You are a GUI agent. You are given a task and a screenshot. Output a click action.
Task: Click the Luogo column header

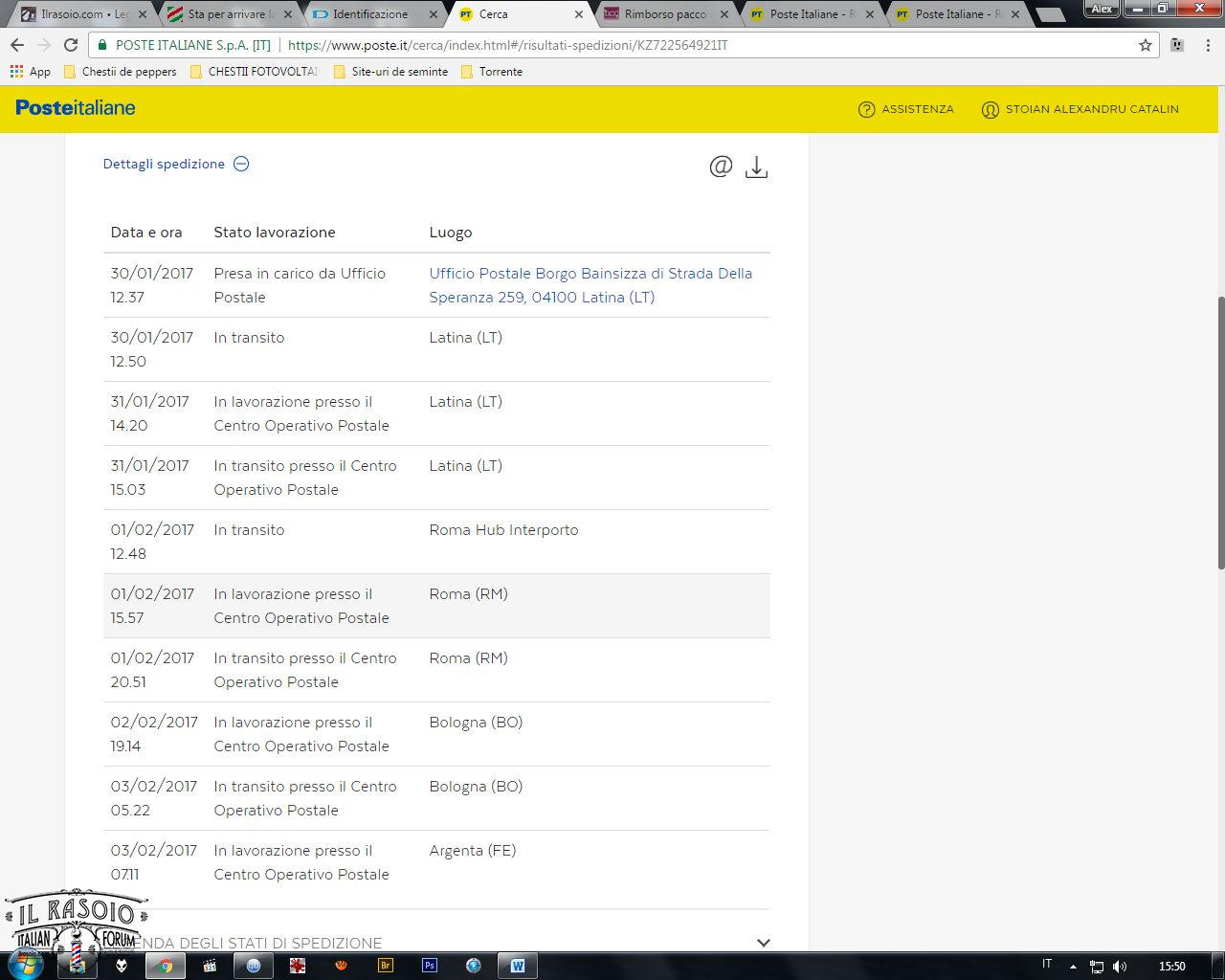point(451,233)
